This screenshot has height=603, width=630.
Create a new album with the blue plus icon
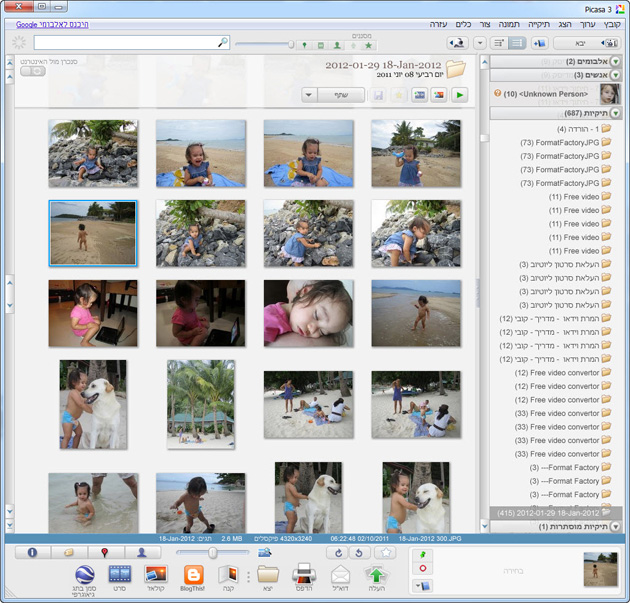(x=540, y=43)
